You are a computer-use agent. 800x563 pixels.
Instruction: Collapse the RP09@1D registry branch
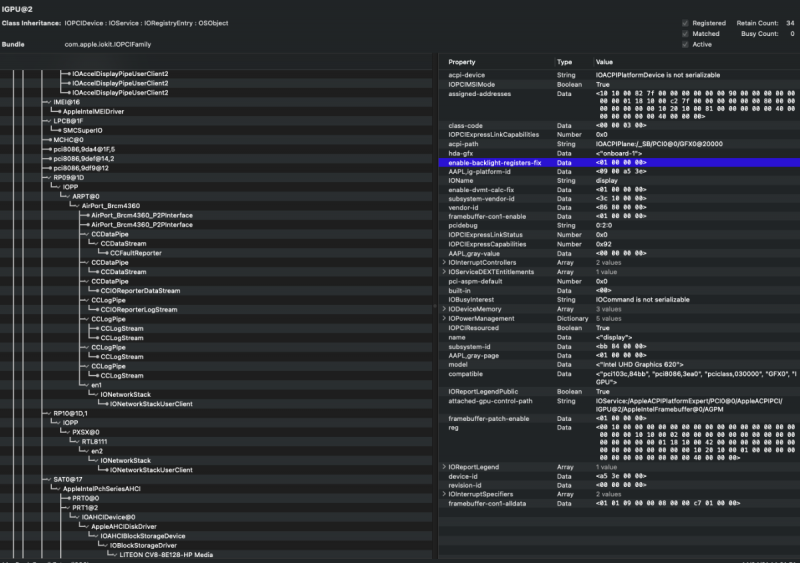point(50,177)
